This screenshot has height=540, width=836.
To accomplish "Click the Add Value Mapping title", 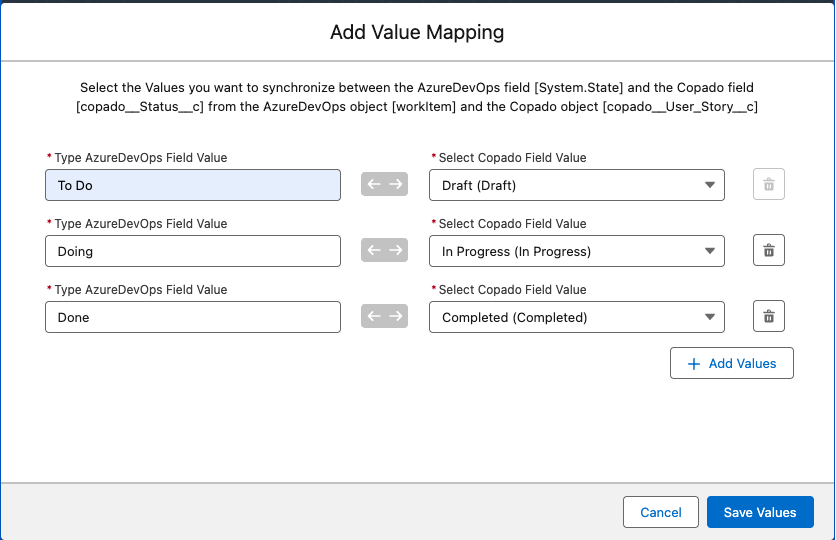I will pos(417,32).
